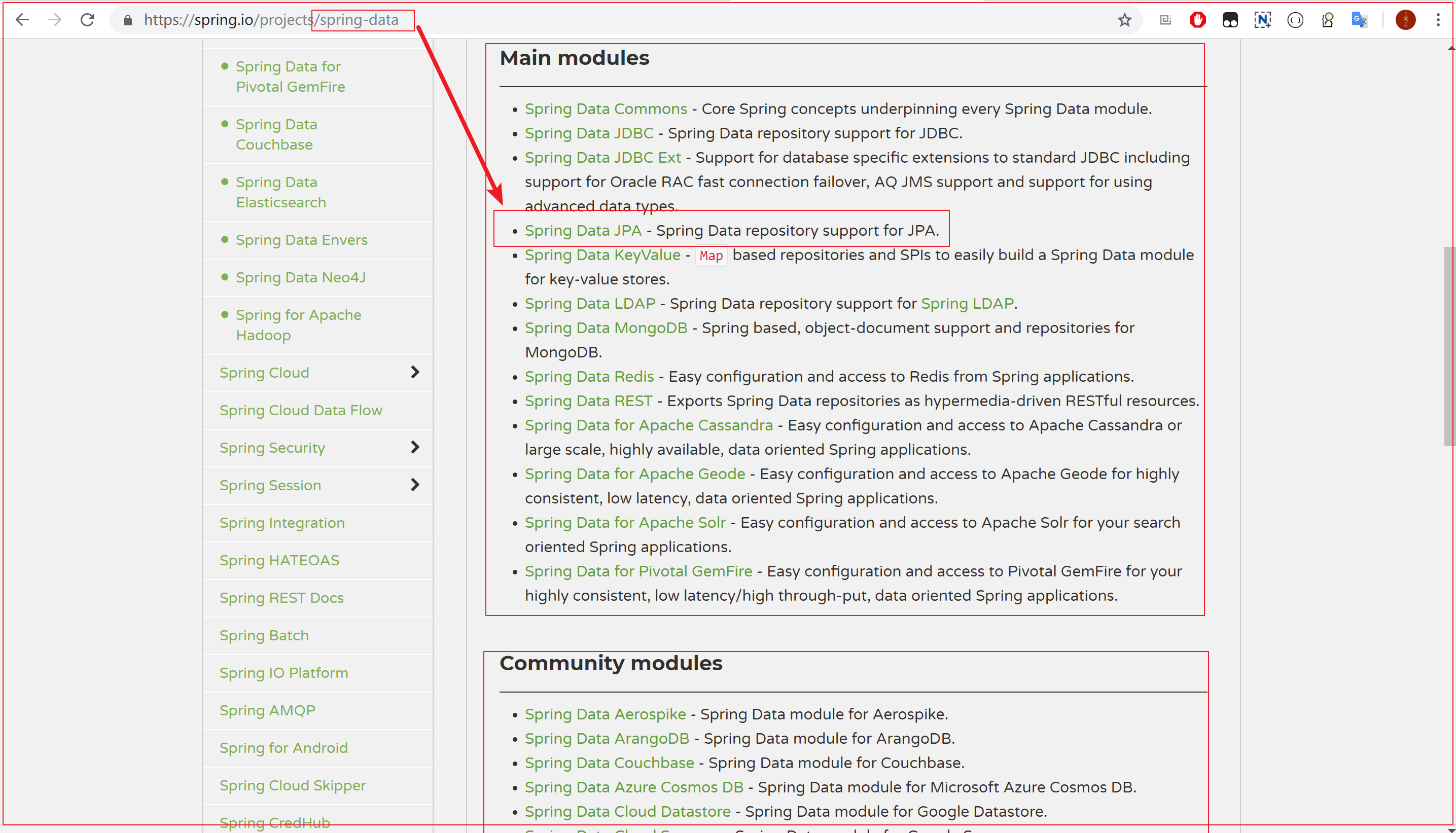Open Spring Data Neo4J in sidebar
1456x833 pixels.
pos(300,277)
